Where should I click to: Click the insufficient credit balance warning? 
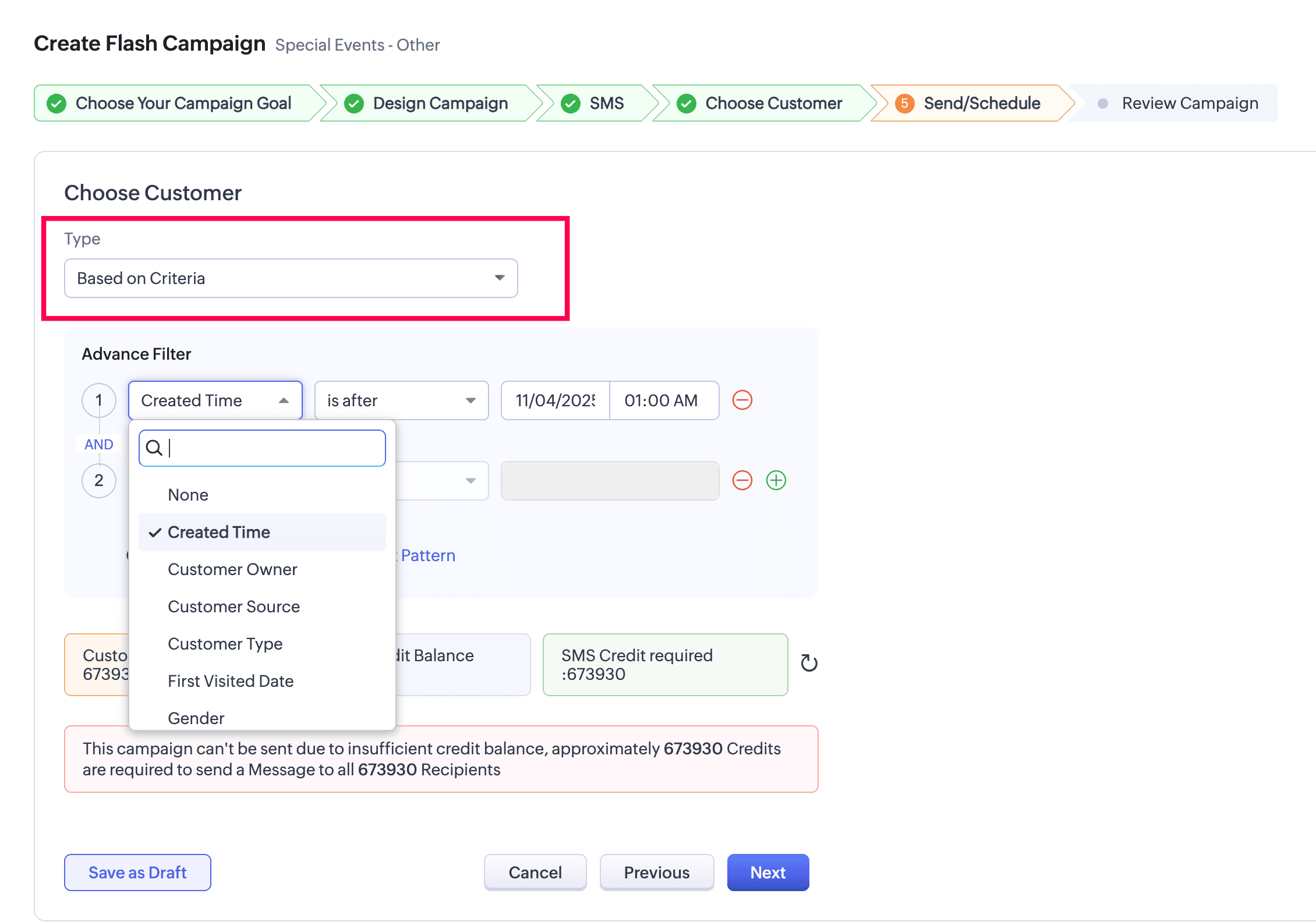[x=441, y=759]
